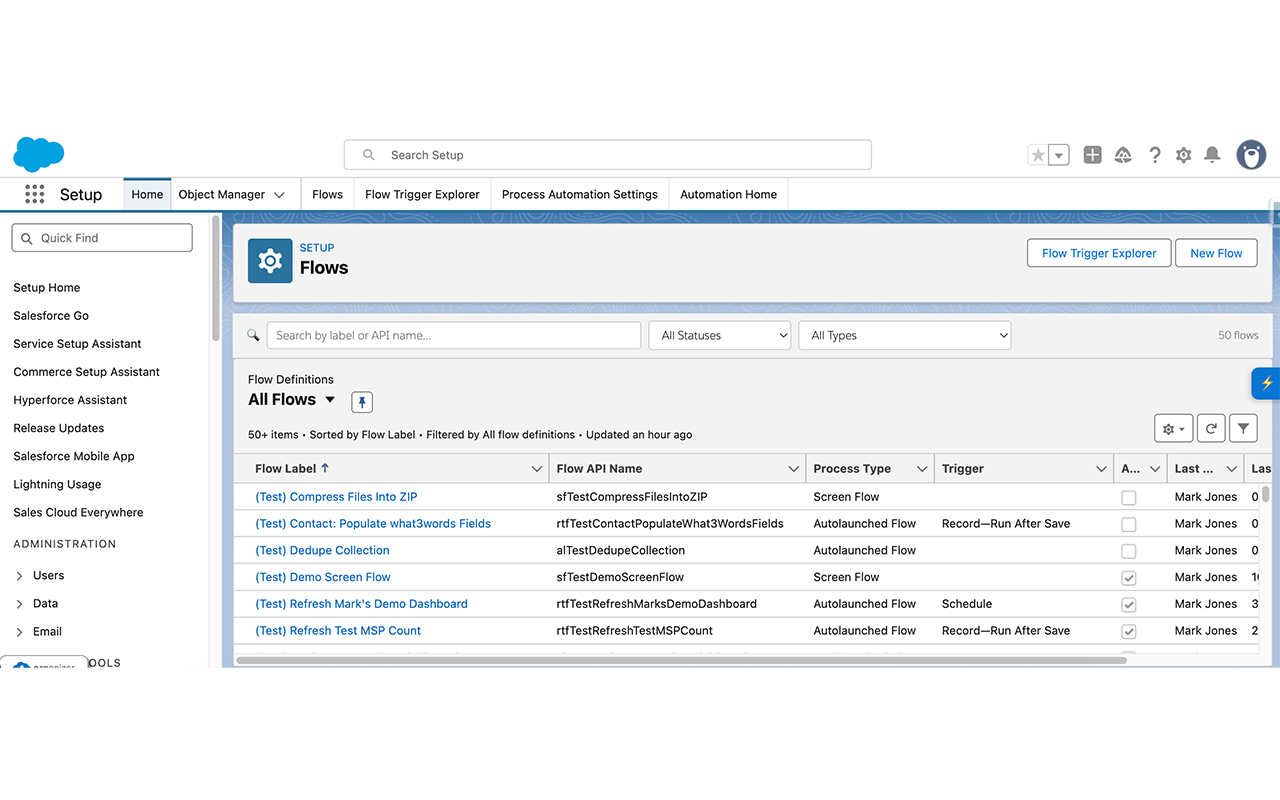
Task: Click the New Flow button
Action: pyautogui.click(x=1216, y=253)
